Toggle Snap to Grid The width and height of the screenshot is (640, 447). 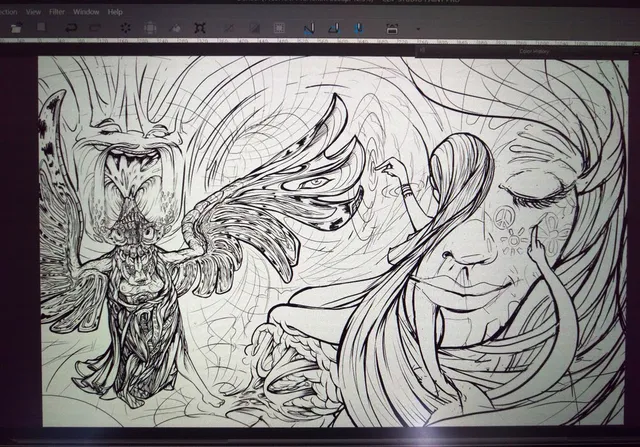coord(359,28)
